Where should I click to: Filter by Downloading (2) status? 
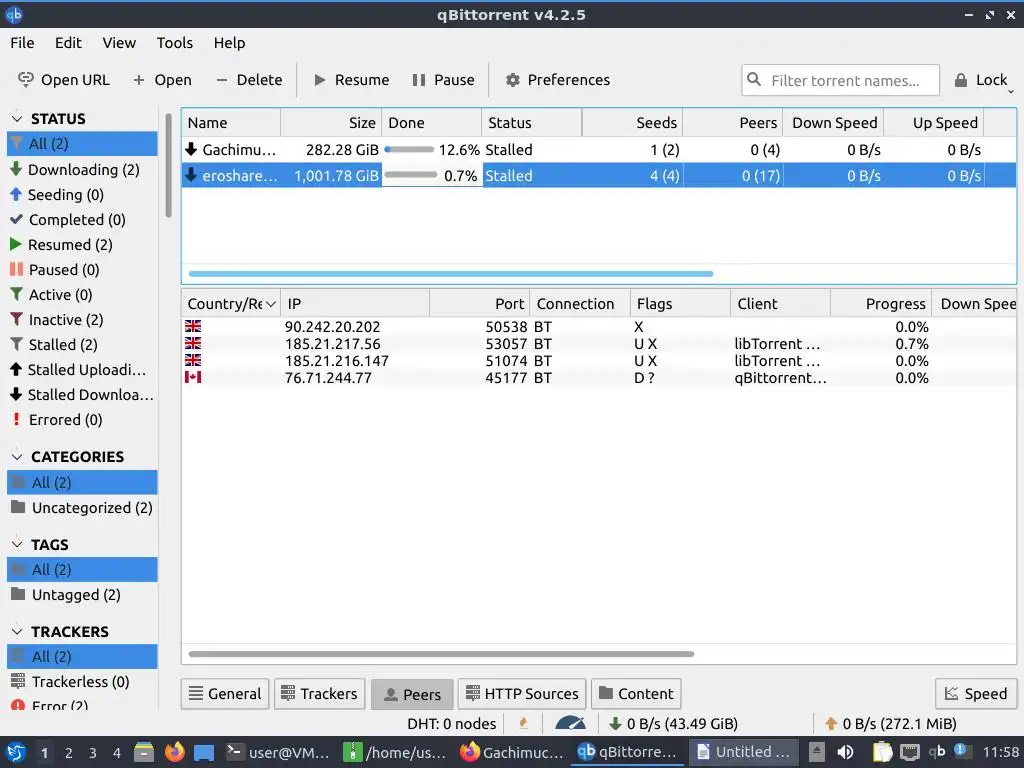pos(82,170)
